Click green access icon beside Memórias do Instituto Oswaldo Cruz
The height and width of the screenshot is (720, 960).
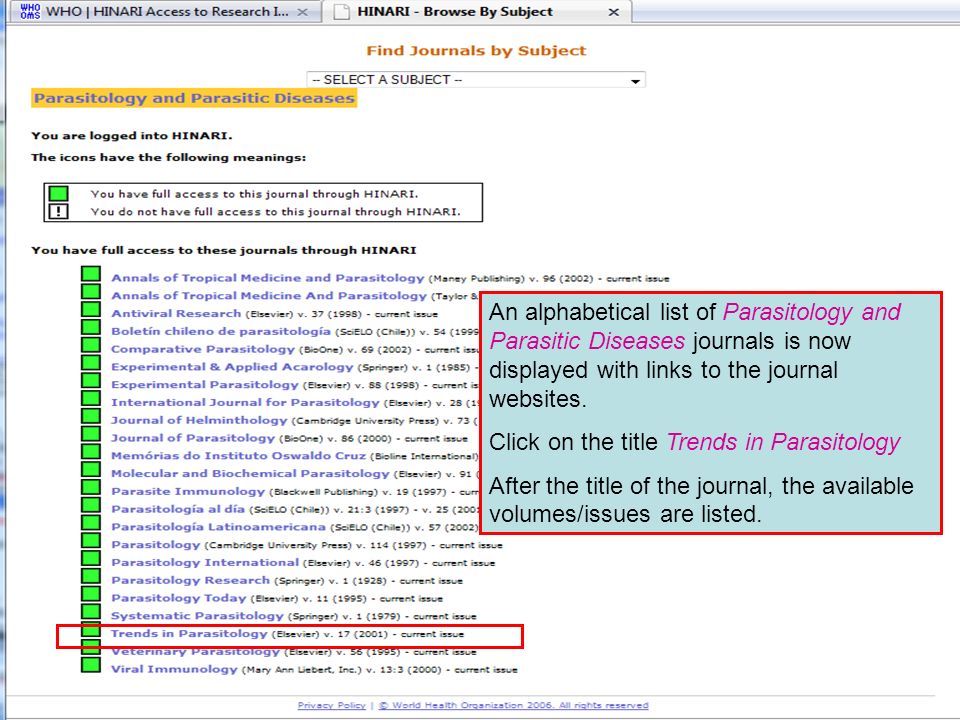(91, 451)
